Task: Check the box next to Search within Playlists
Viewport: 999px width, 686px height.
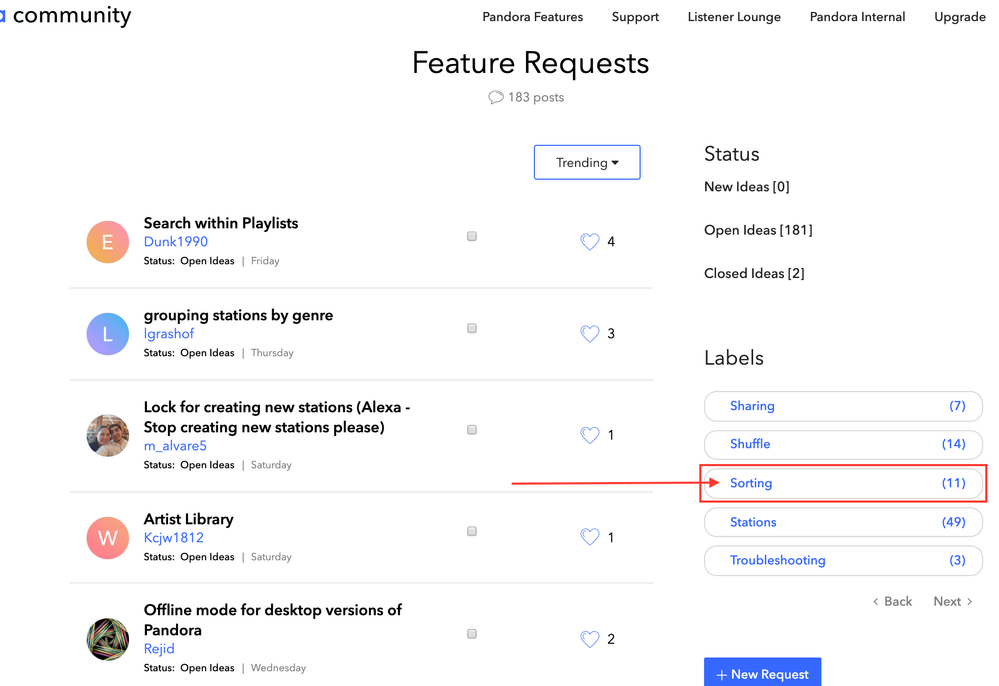Action: 471,236
